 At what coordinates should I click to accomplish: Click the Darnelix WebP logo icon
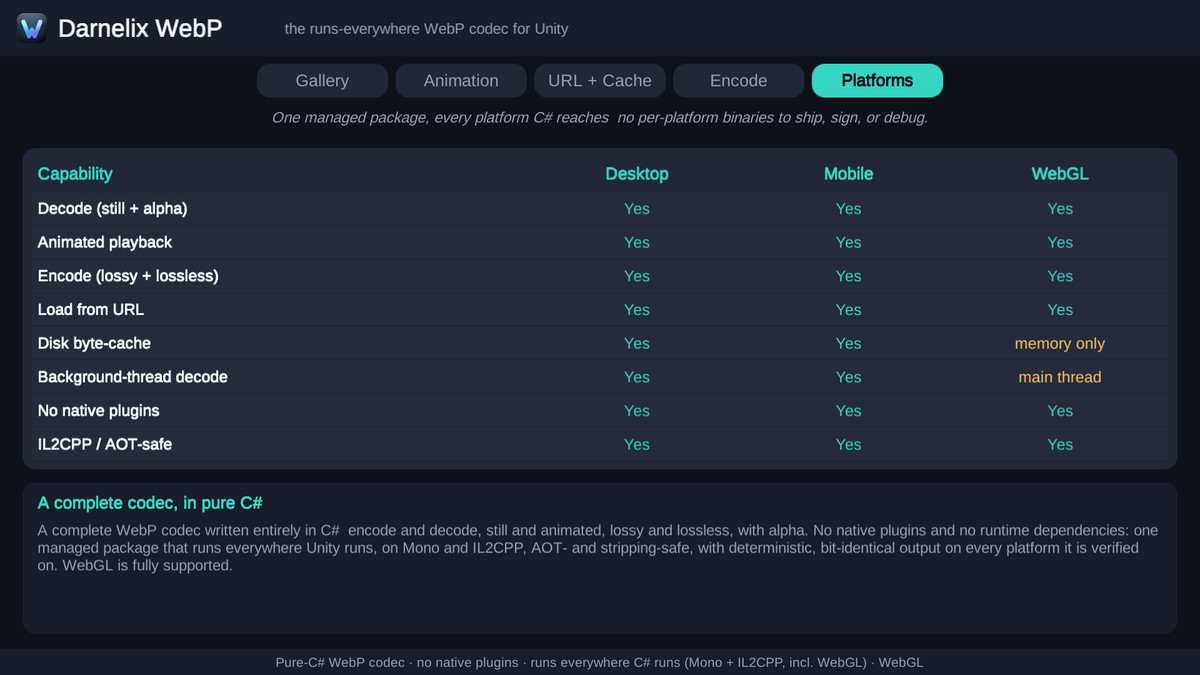32,28
